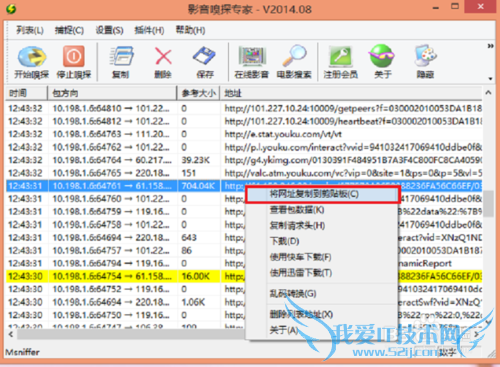This screenshot has width=500, height=367.
Task: Select the yellow row with 16.00K
Action: pyautogui.click(x=244, y=276)
